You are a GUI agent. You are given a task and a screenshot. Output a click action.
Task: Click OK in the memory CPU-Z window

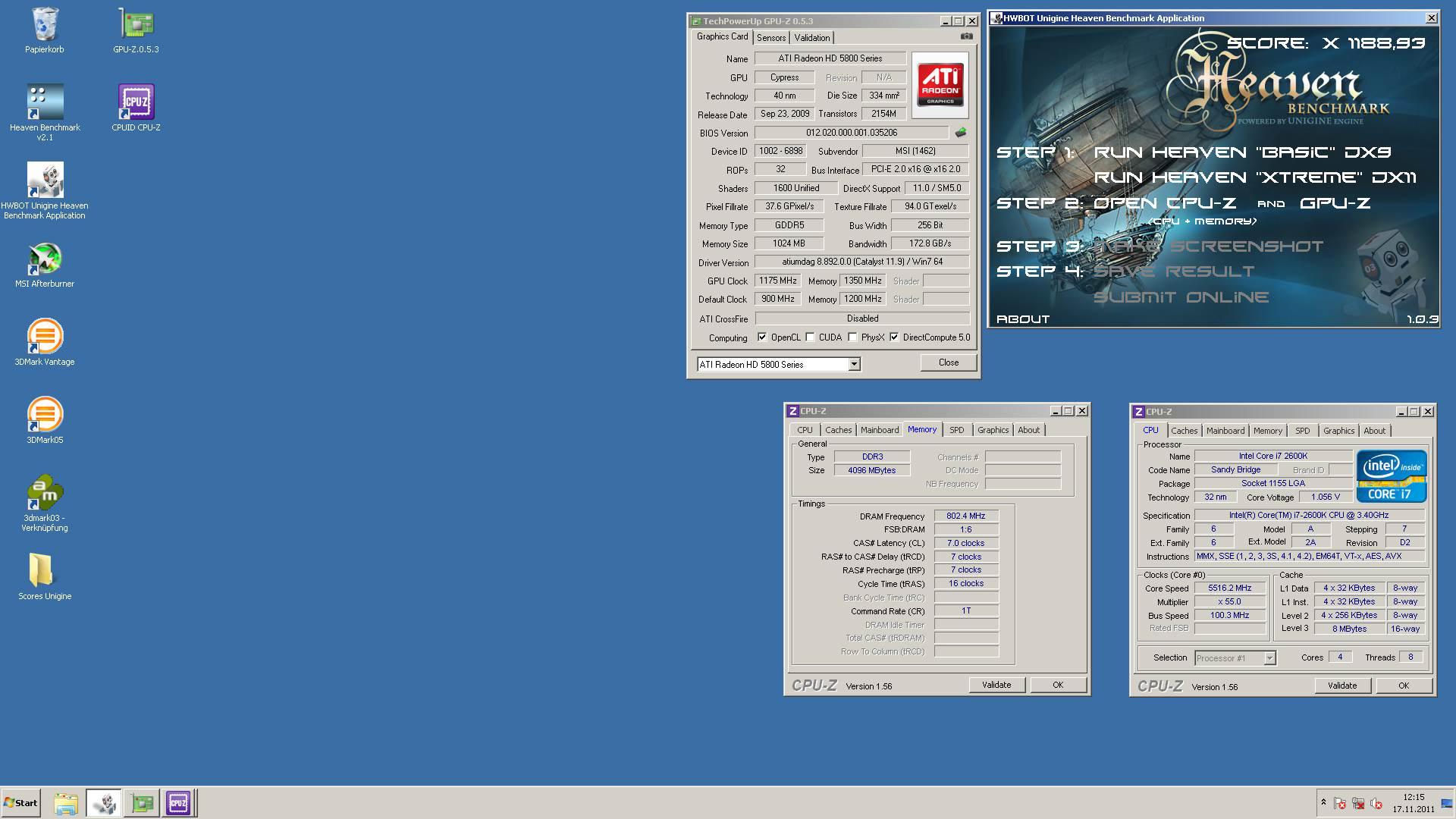1058,685
